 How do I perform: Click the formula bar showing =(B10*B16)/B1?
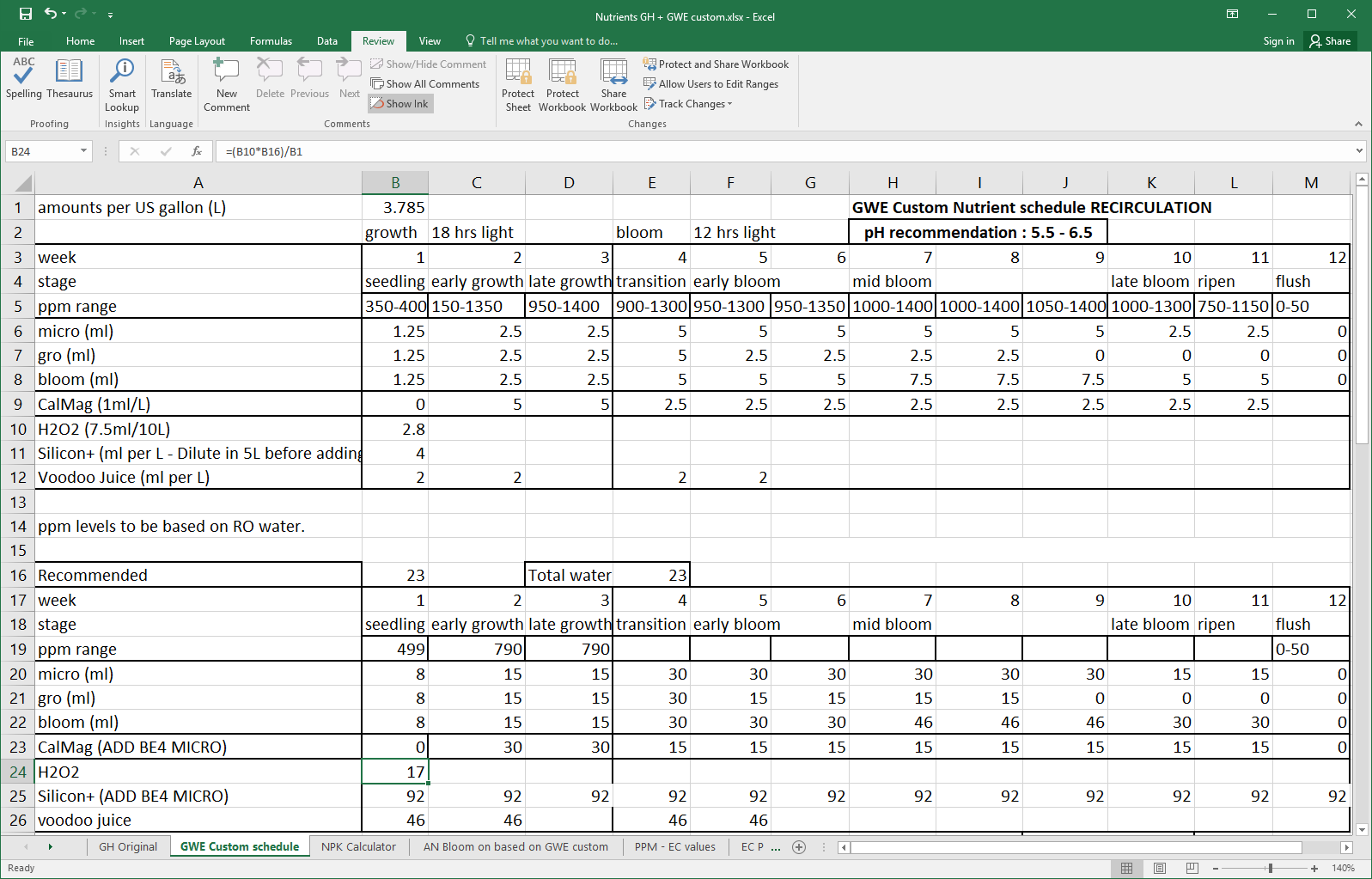(x=784, y=151)
